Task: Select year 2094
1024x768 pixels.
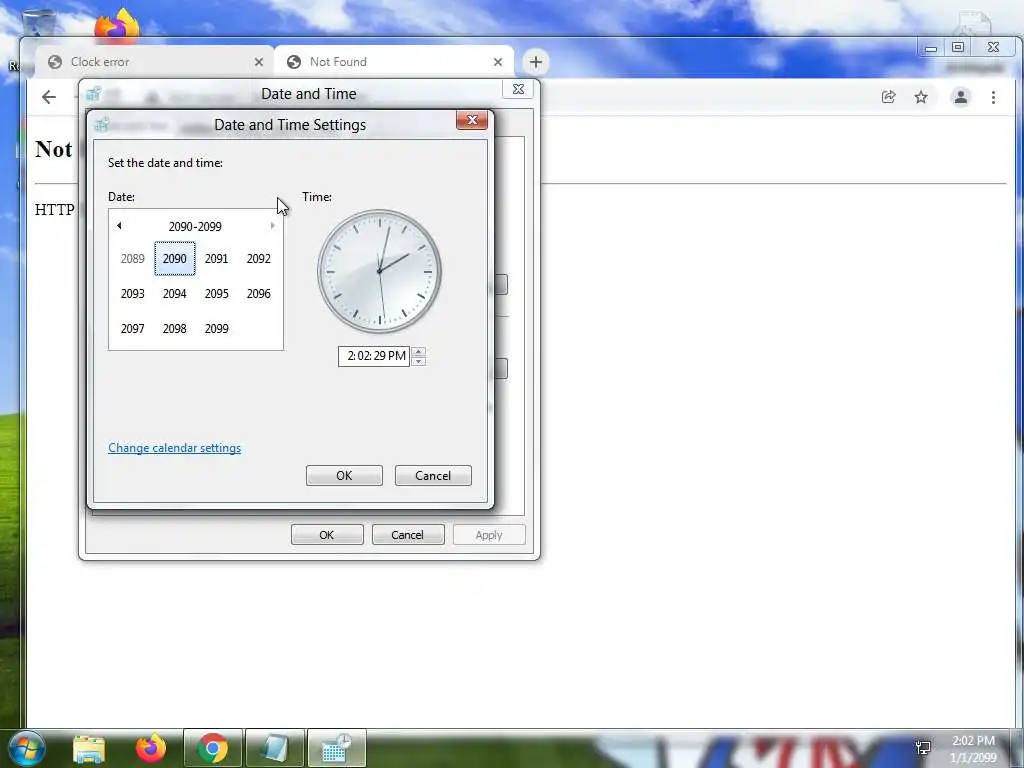Action: pos(174,294)
